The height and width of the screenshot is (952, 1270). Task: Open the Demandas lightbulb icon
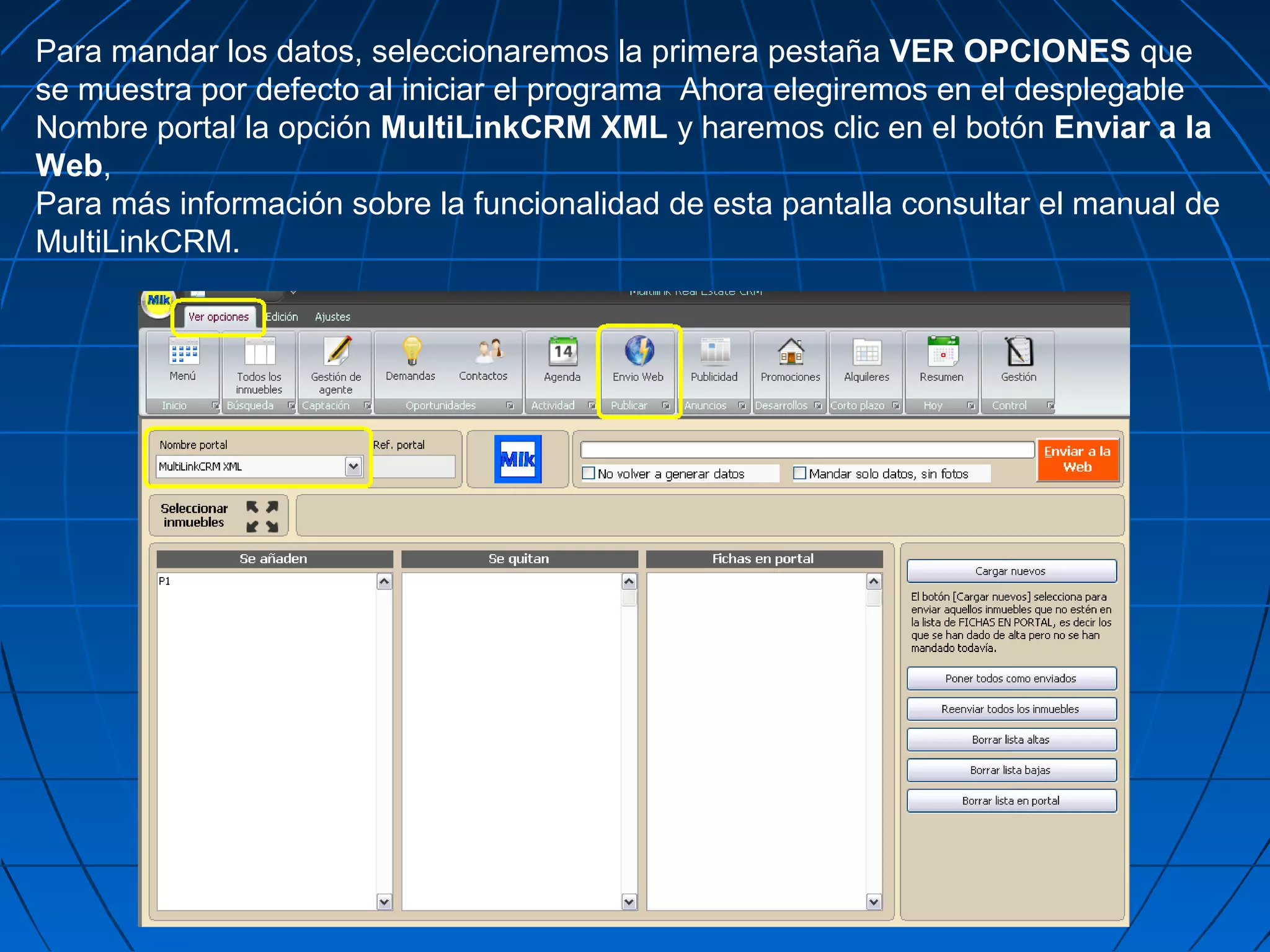411,351
